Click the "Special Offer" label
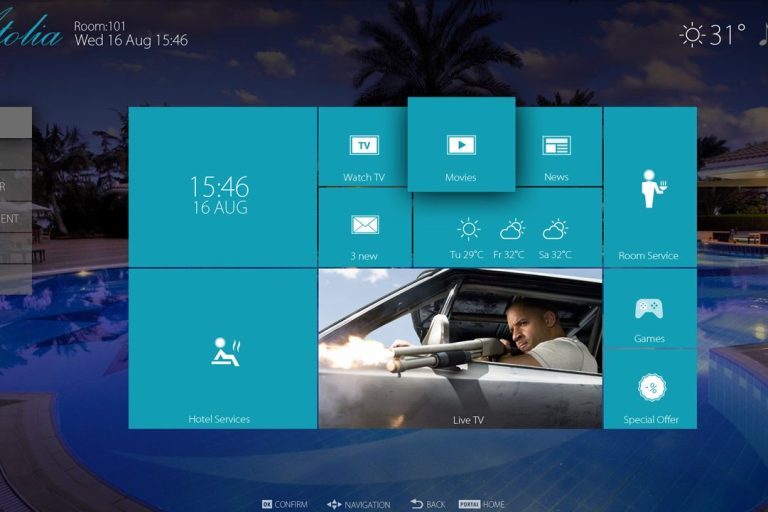This screenshot has width=768, height=512. [x=651, y=420]
